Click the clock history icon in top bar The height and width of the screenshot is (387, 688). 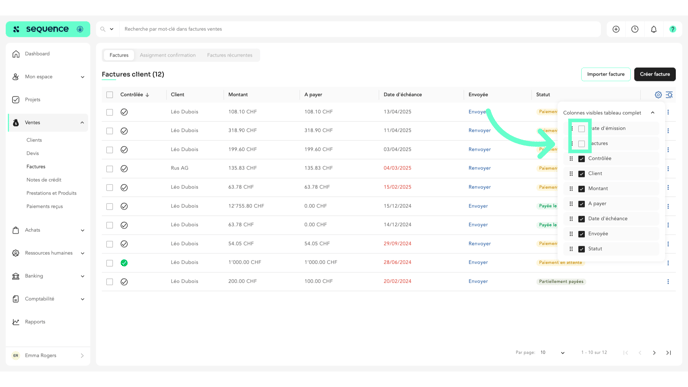[634, 29]
